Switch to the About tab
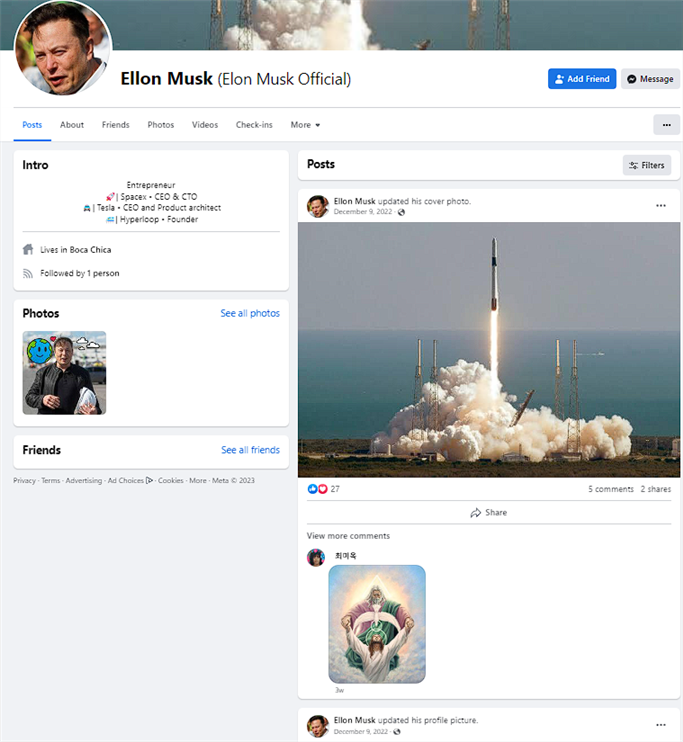The image size is (683, 742). tap(72, 125)
